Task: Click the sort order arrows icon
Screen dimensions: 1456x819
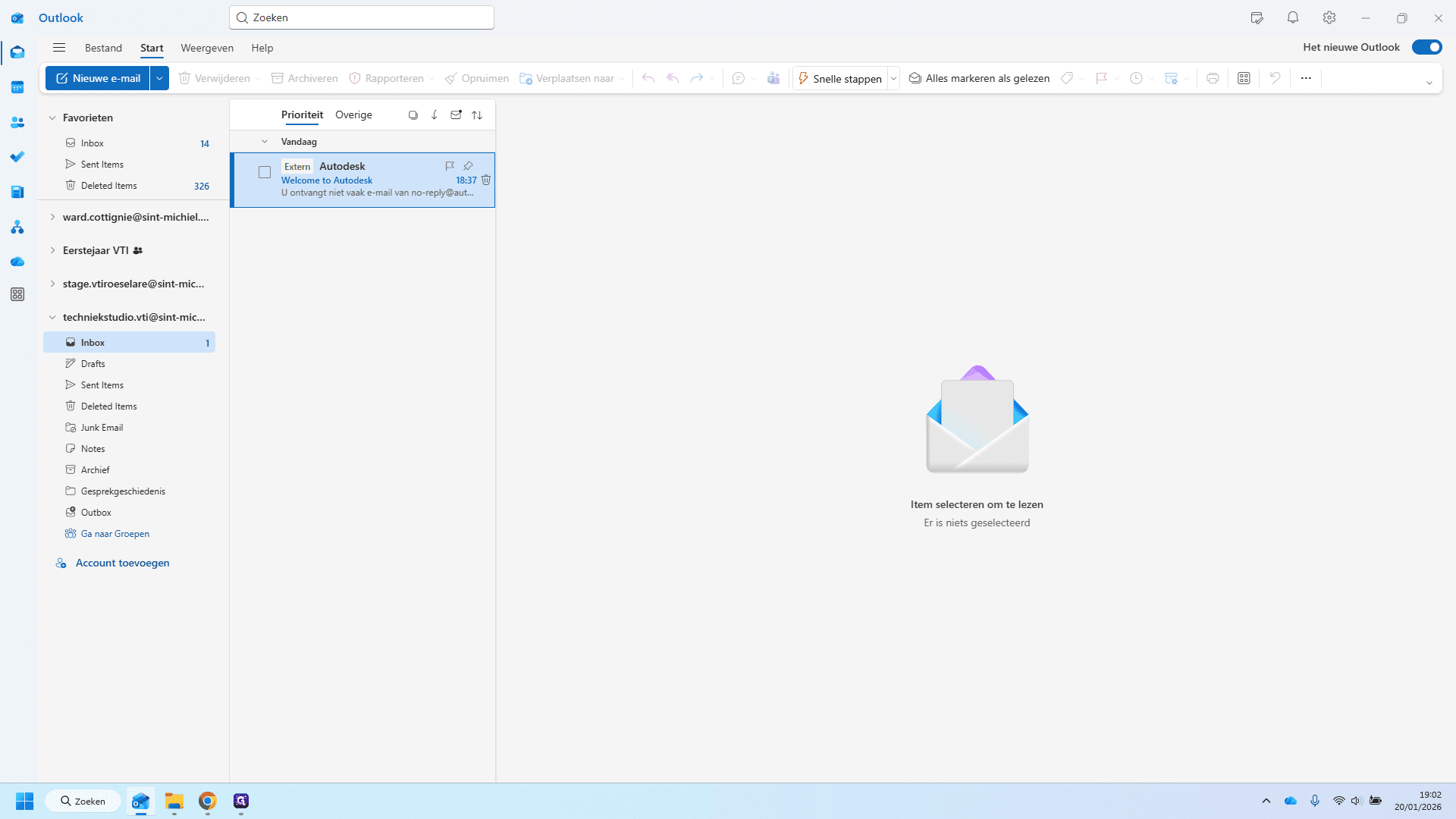Action: [477, 115]
